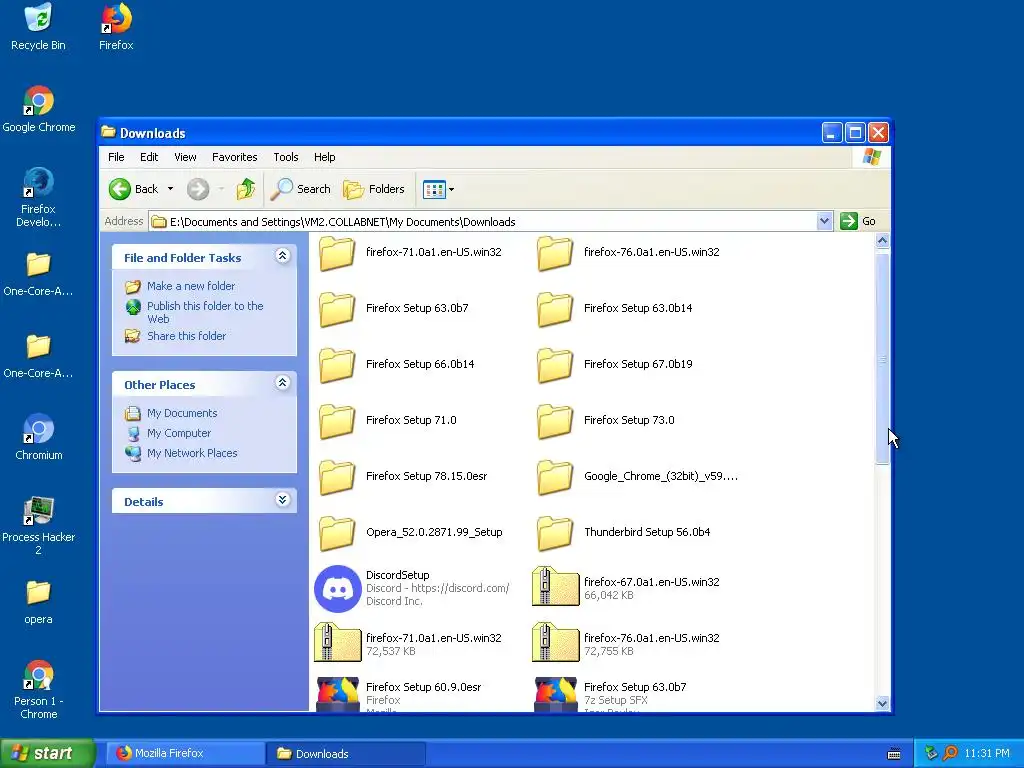Click the Search toolbar button

tap(300, 189)
